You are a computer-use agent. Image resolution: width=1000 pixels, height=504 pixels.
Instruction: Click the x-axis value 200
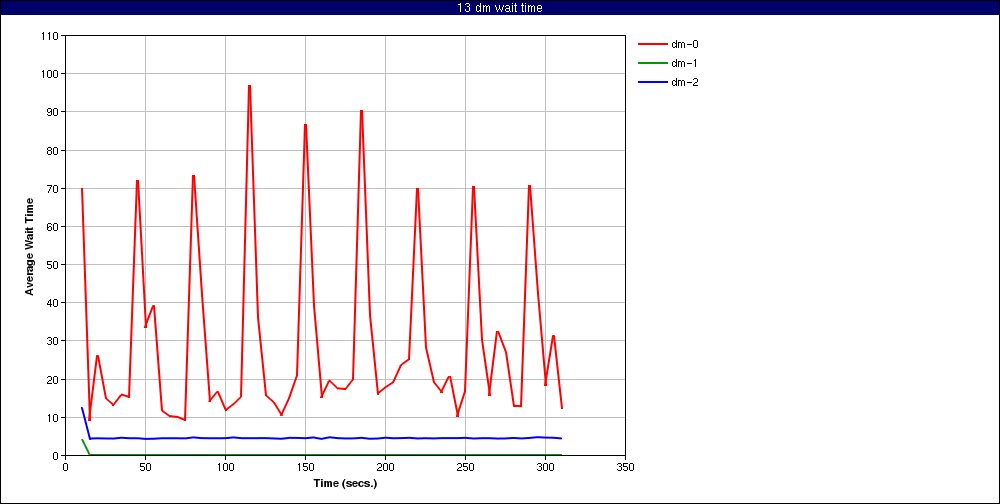385,467
